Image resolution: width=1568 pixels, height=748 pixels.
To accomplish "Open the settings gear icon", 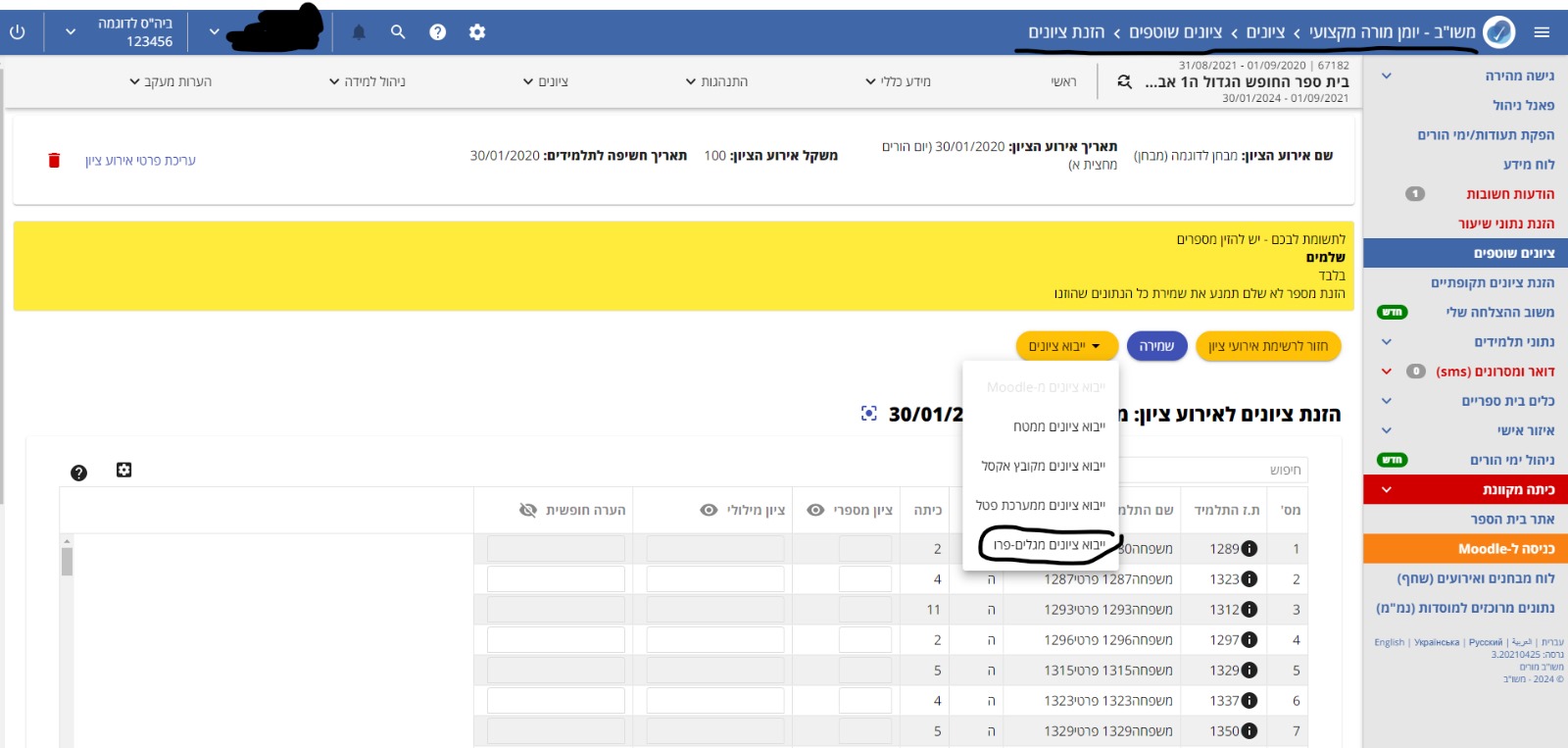I will point(477,32).
